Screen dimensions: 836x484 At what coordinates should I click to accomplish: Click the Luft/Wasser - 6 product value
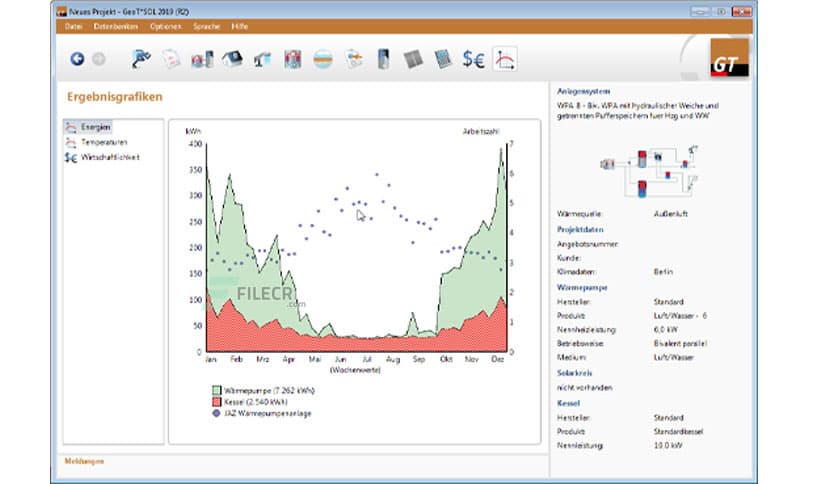(x=680, y=316)
